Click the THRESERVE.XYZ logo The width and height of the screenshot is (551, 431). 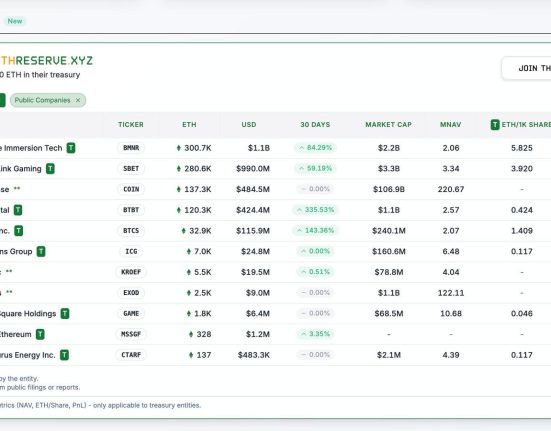click(x=46, y=60)
